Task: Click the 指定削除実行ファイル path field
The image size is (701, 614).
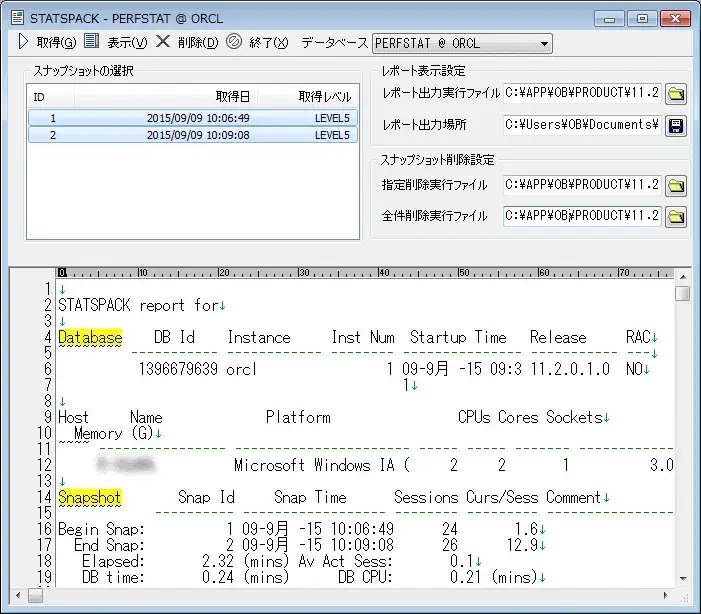Action: pyautogui.click(x=582, y=185)
